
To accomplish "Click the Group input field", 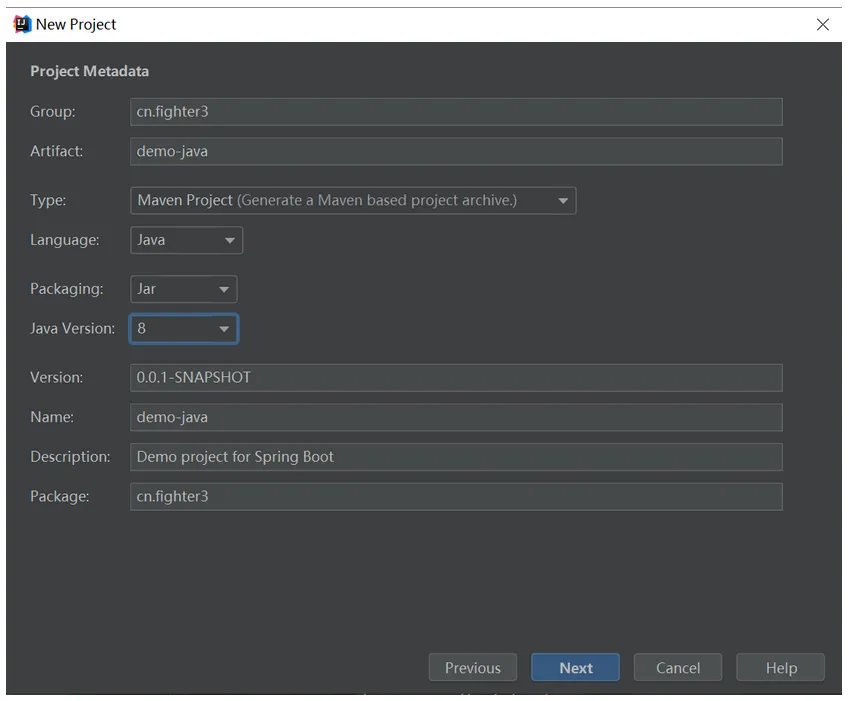I will click(456, 112).
